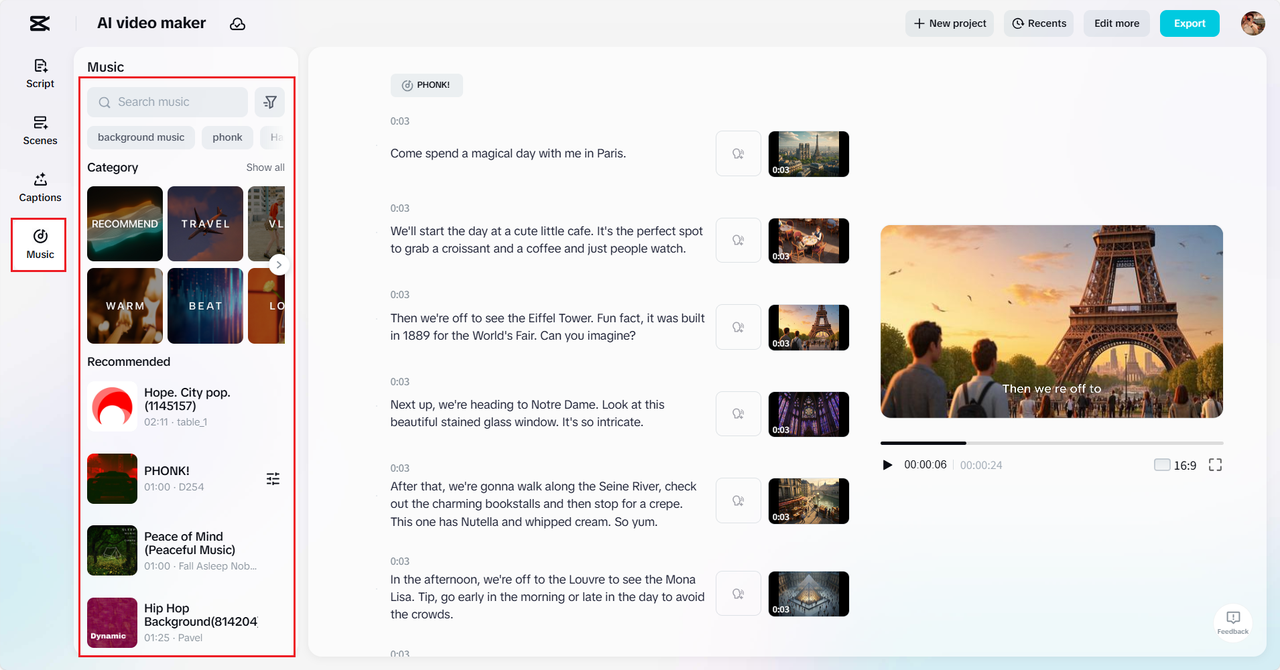
Task: Click the Notre Dame script paragraph
Action: [x=528, y=414]
